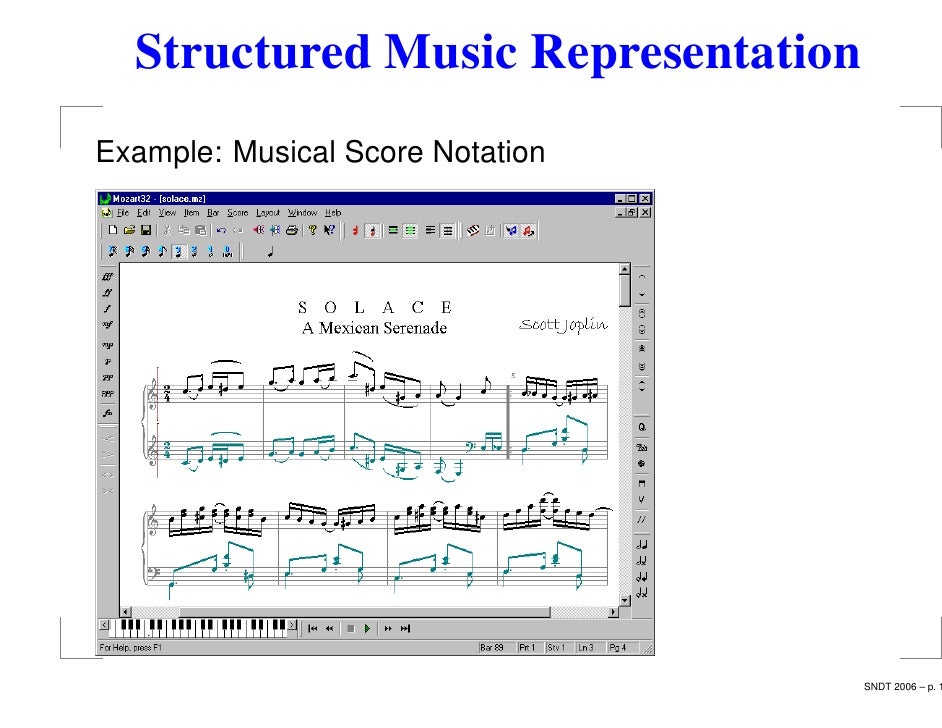Image resolution: width=942 pixels, height=728 pixels.
Task: Fast forward with double-right arrow button
Action: 388,629
